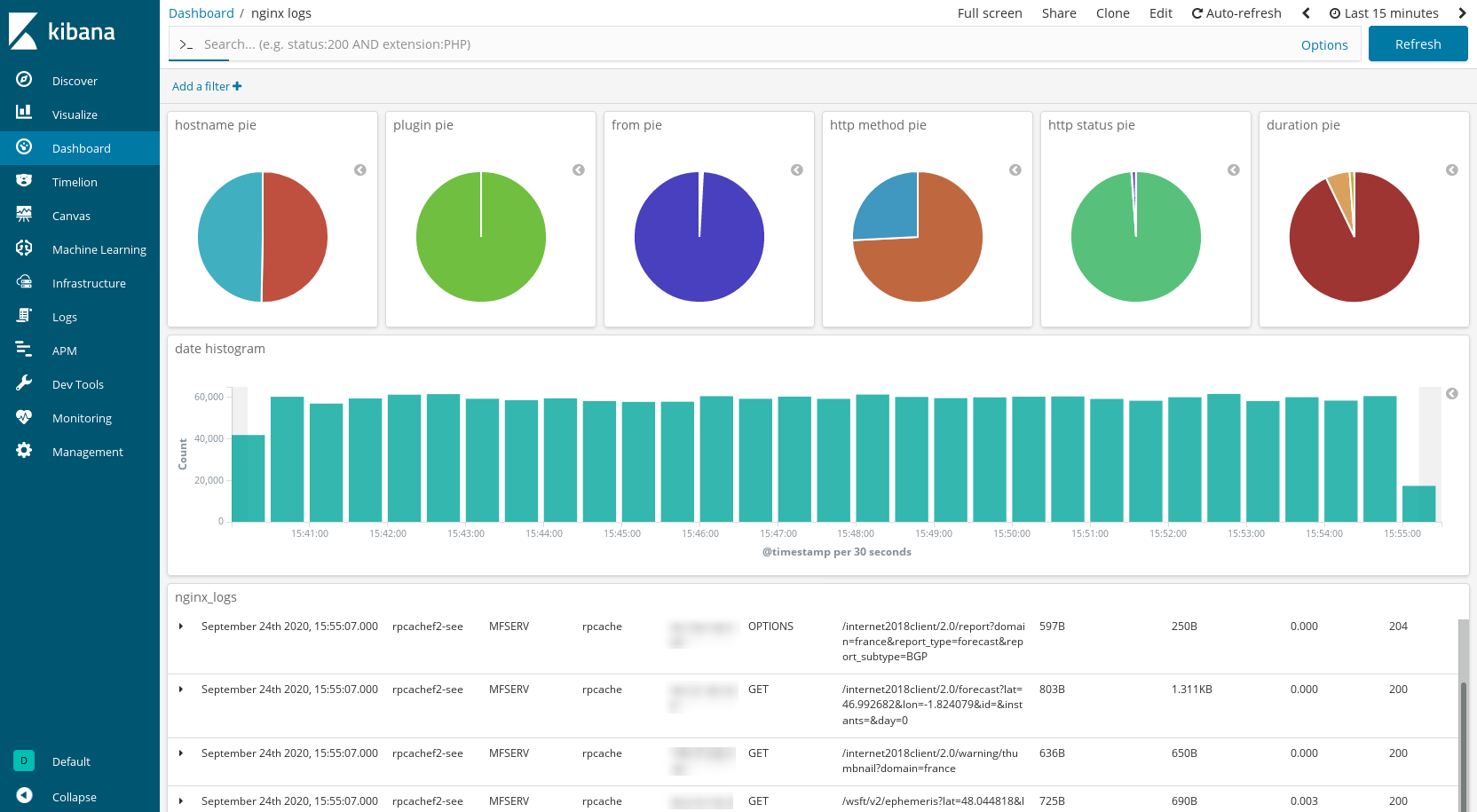Click the Add a filter link
Screen dimensions: 1477x812
tap(207, 86)
